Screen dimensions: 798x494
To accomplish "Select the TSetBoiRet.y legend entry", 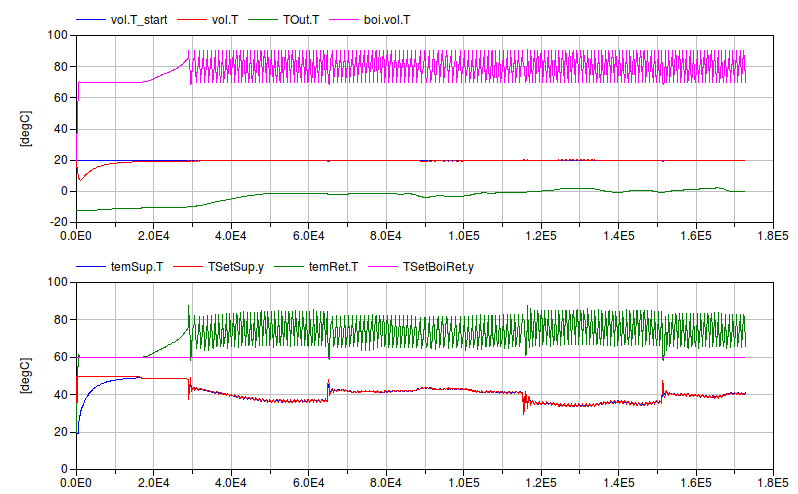I will [x=435, y=268].
